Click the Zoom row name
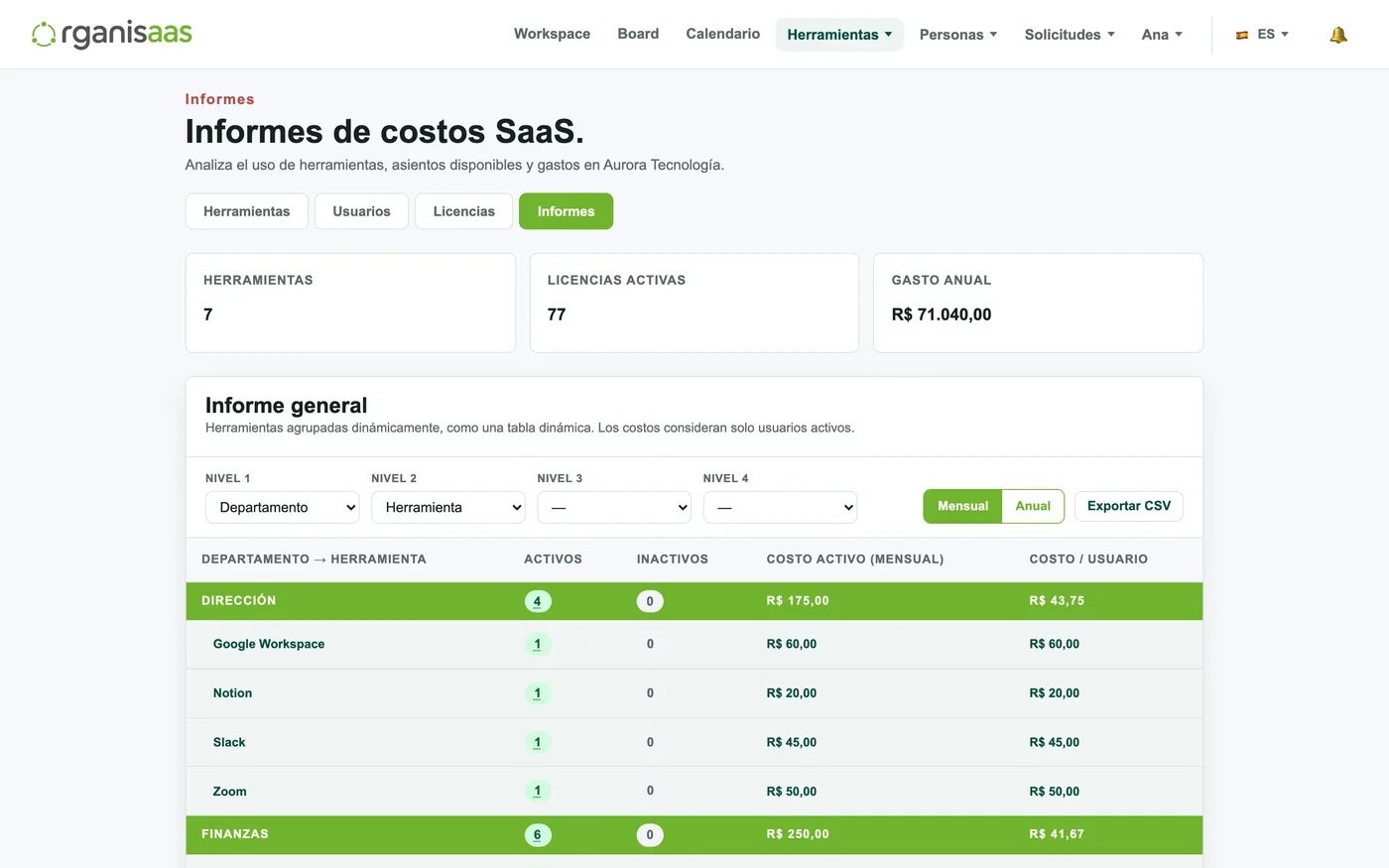This screenshot has width=1389, height=868. (x=229, y=792)
